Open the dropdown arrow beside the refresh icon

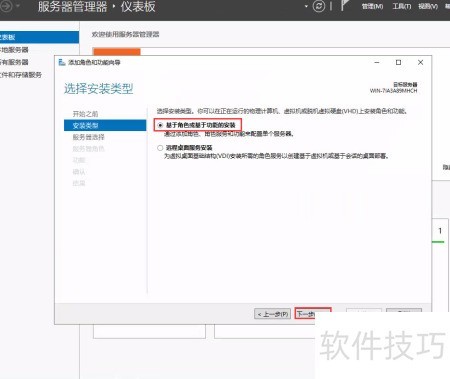coord(306,6)
